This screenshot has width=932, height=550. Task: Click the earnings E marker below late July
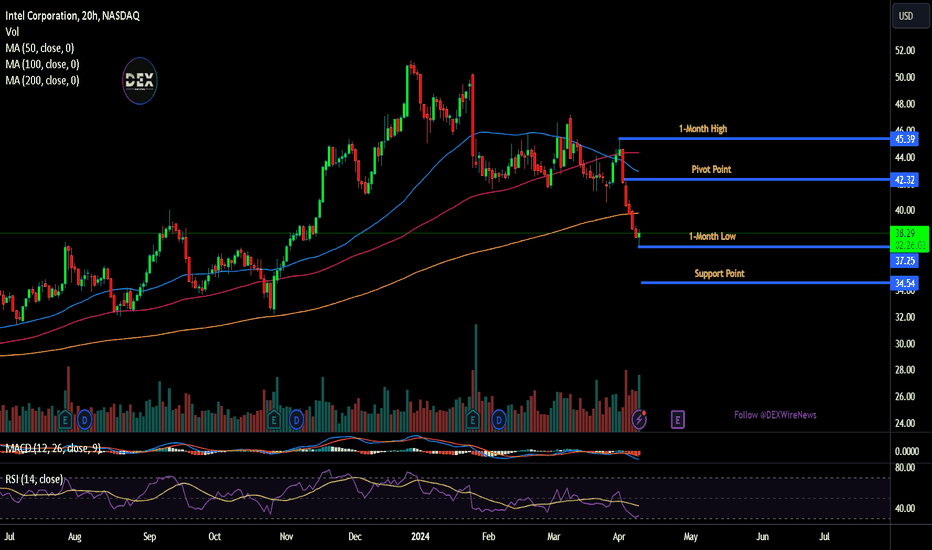pyautogui.click(x=65, y=420)
